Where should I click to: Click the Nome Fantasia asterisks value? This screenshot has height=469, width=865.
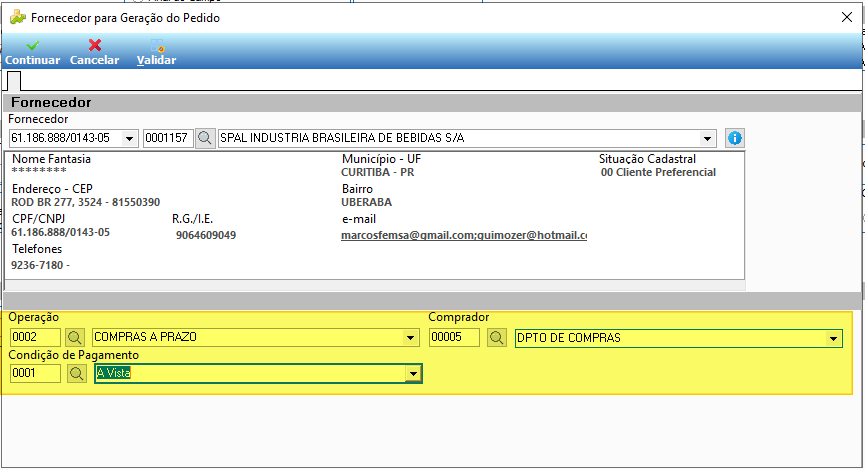click(39, 170)
